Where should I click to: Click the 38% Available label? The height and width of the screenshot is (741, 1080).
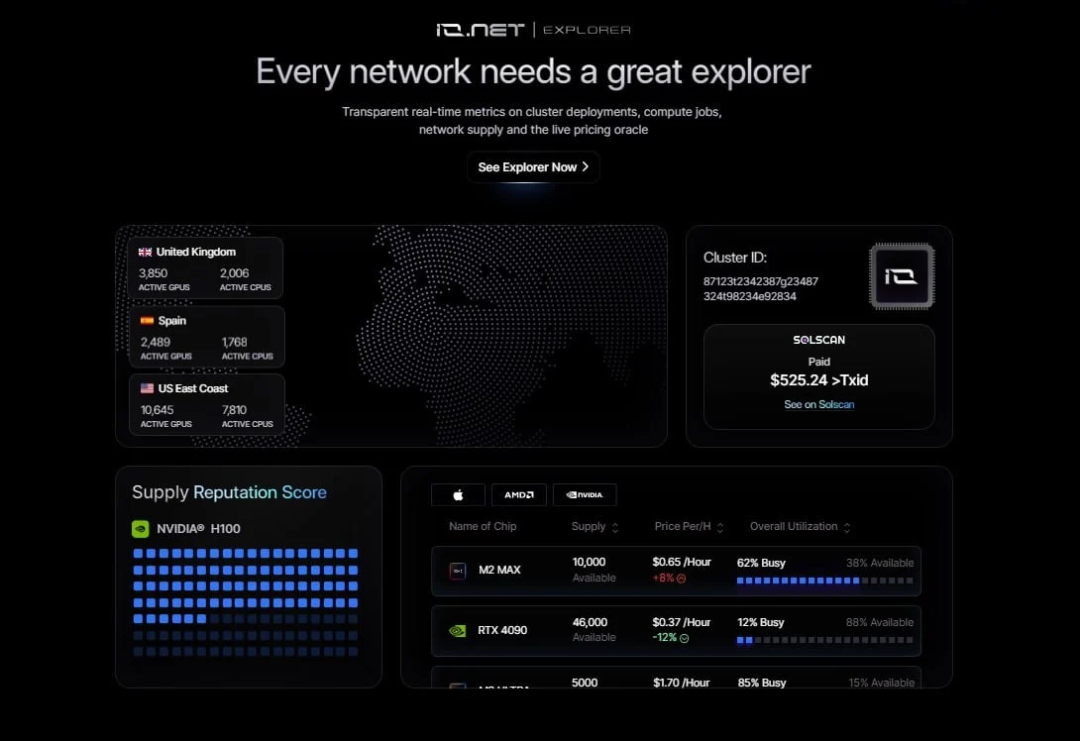(880, 563)
